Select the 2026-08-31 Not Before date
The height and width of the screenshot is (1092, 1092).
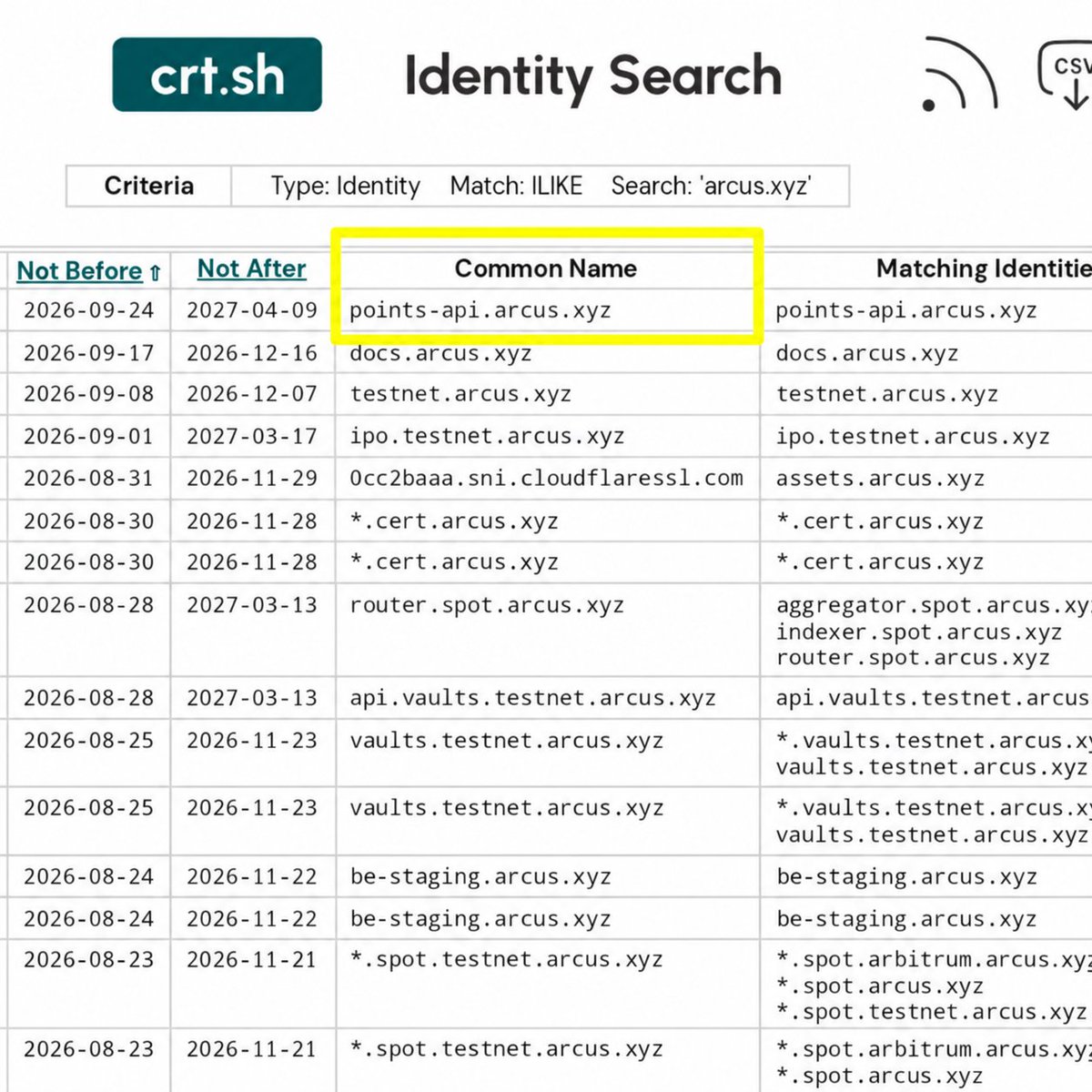click(89, 478)
